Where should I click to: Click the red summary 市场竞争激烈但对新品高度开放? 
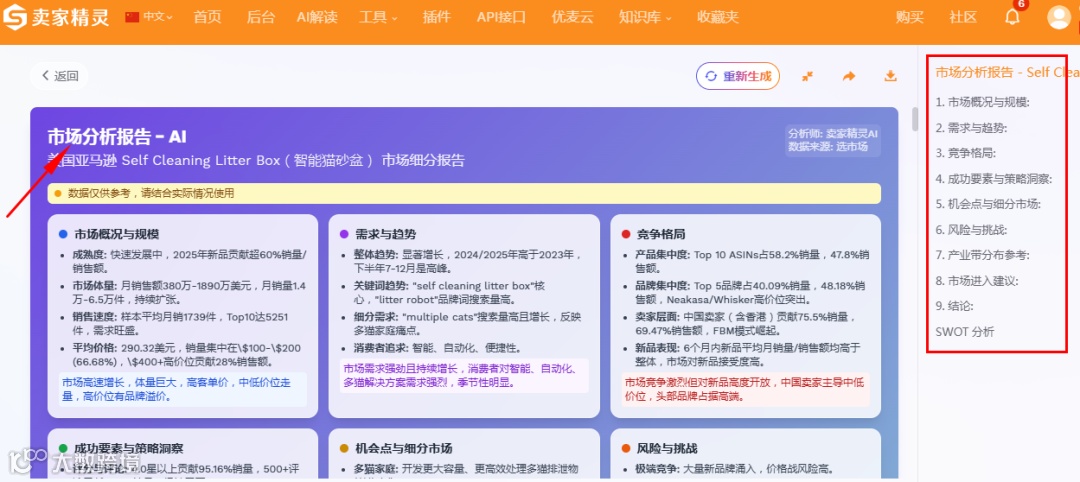pos(745,389)
